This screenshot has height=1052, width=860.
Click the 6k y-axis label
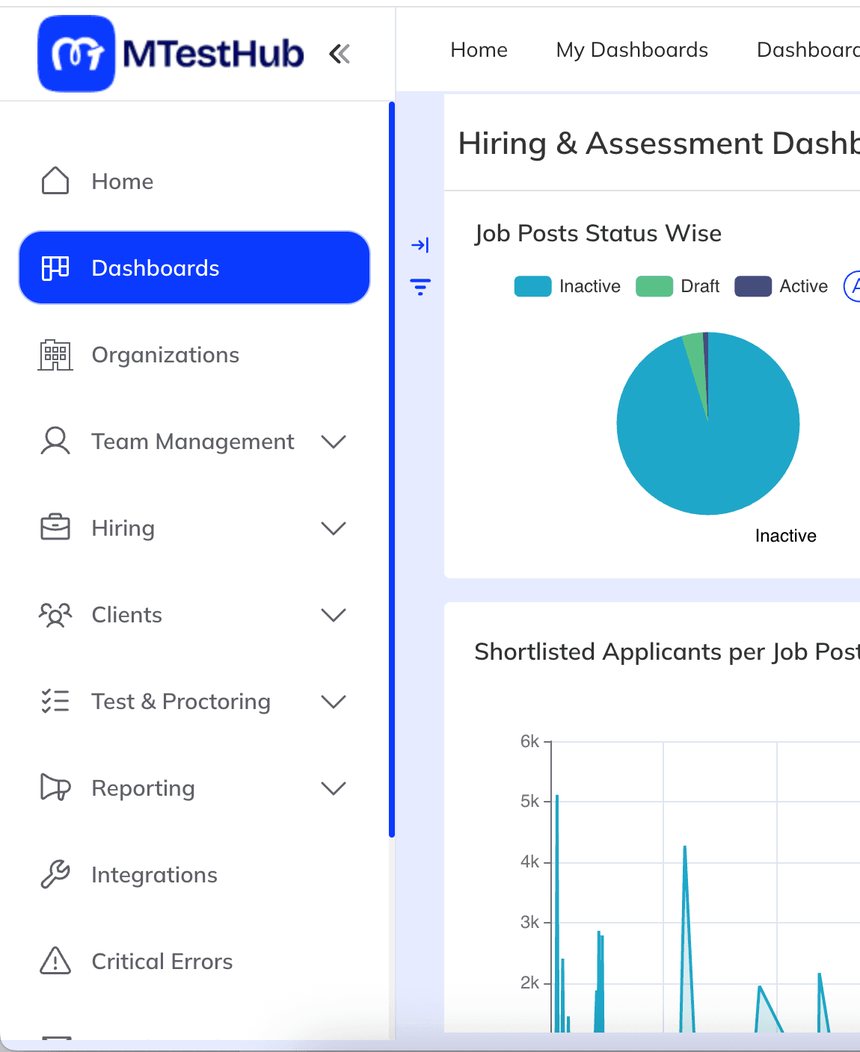click(x=529, y=741)
